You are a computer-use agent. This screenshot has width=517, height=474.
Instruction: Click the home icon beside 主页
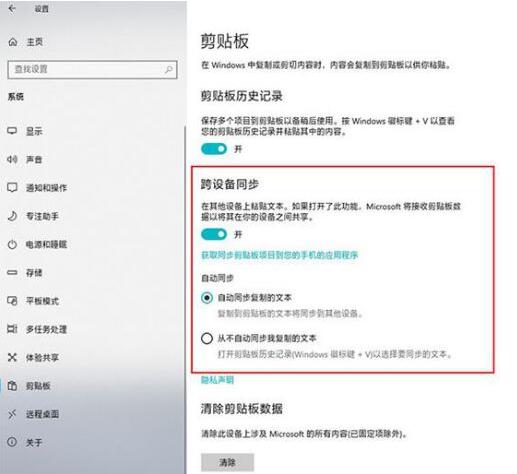[x=13, y=42]
